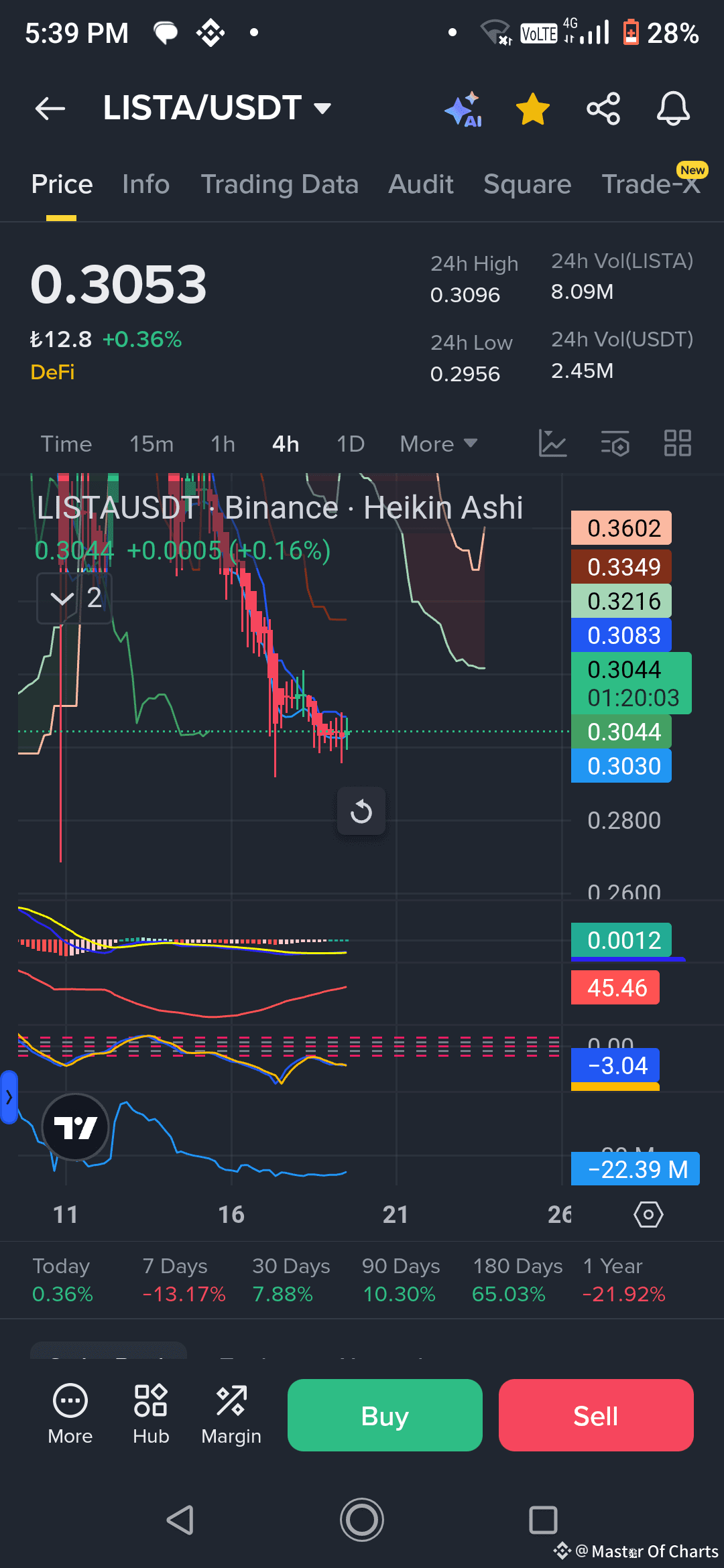Image resolution: width=724 pixels, height=1568 pixels.
Task: Tap the DeFi category tag
Action: [52, 372]
